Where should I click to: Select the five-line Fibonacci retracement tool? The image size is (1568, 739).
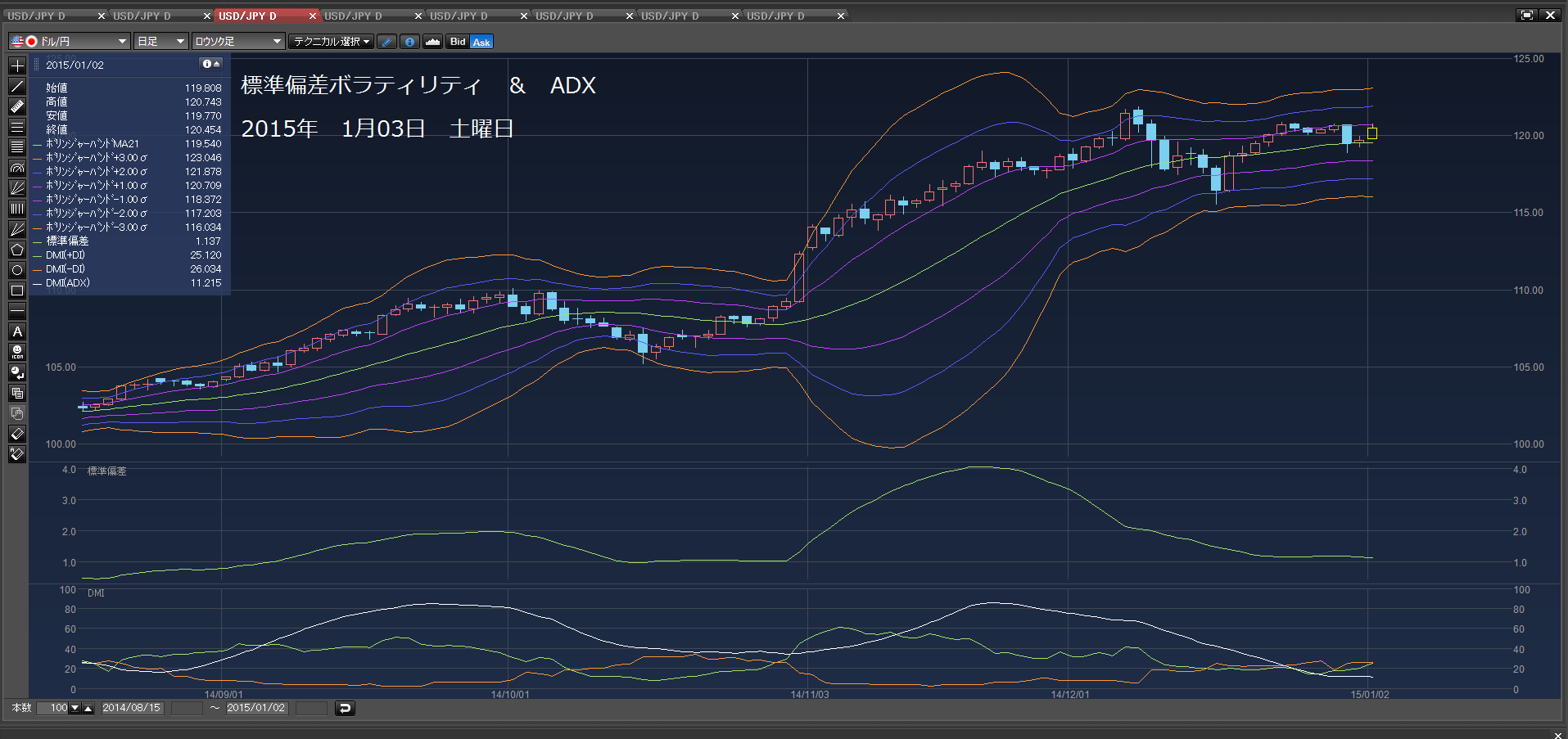17,147
